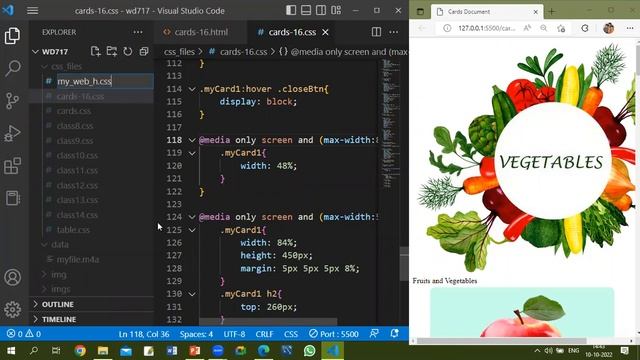Collapse the css_files folder
The height and width of the screenshot is (360, 640).
pos(45,66)
